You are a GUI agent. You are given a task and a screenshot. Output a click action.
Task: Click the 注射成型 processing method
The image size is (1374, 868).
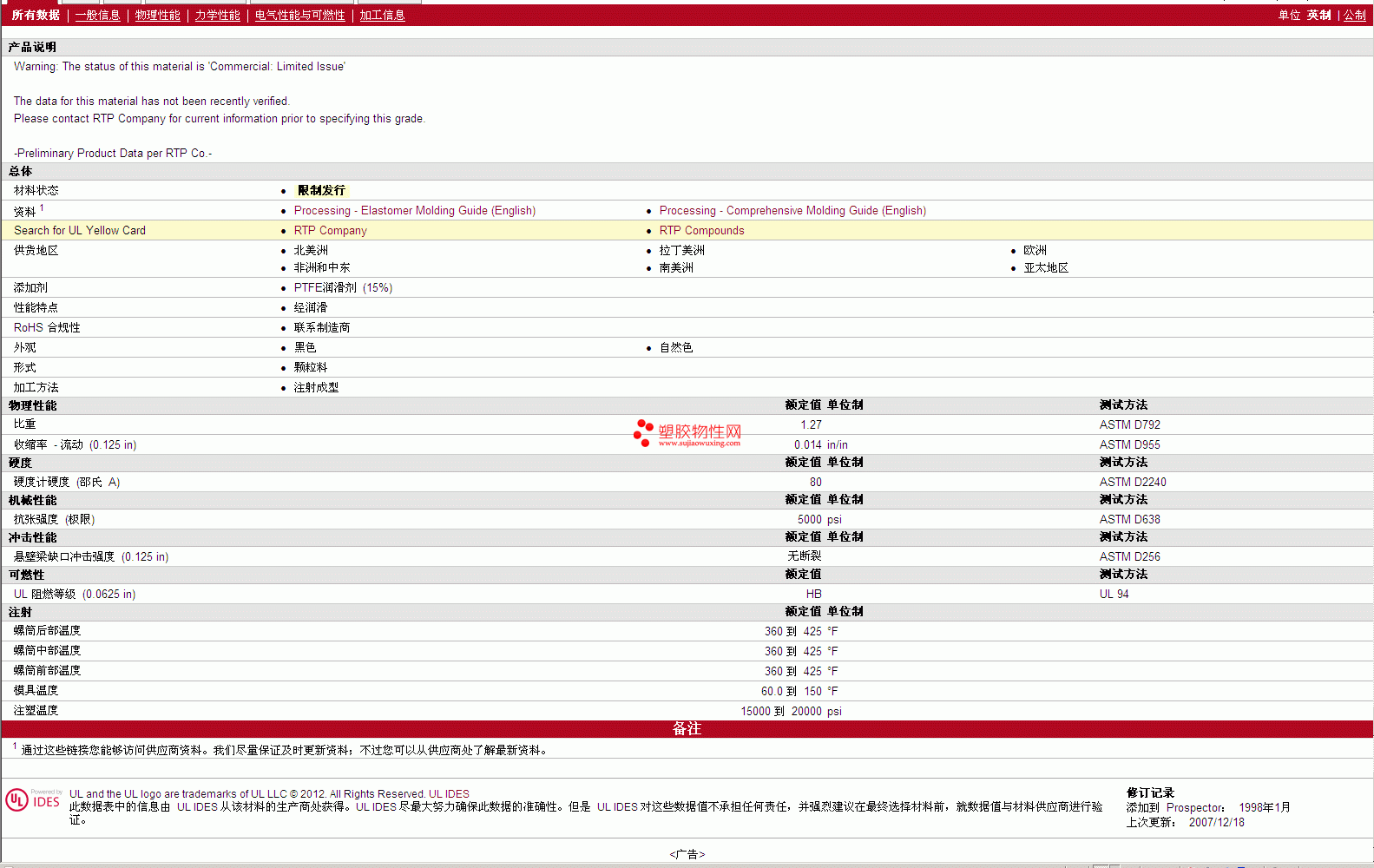316,388
